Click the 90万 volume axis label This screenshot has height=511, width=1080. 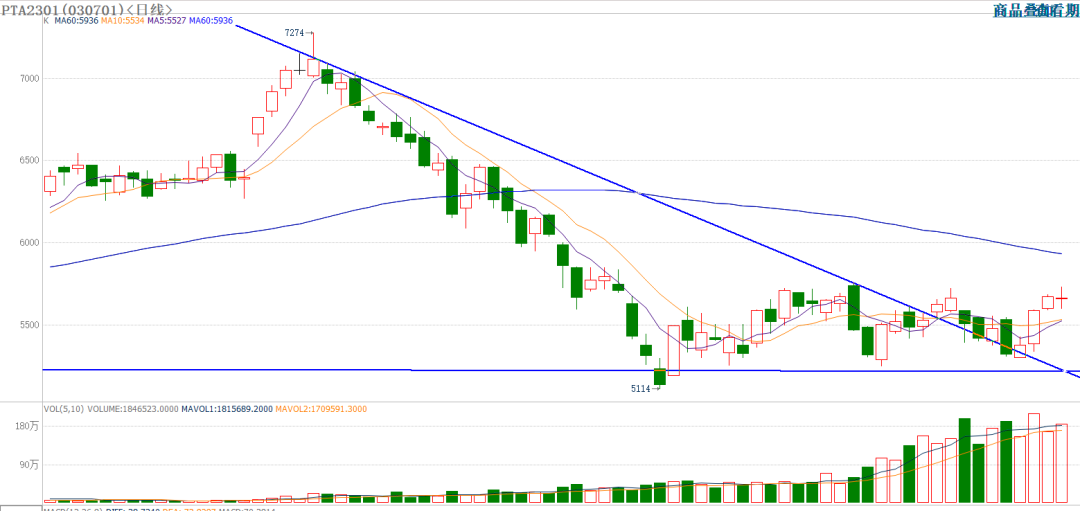30,465
